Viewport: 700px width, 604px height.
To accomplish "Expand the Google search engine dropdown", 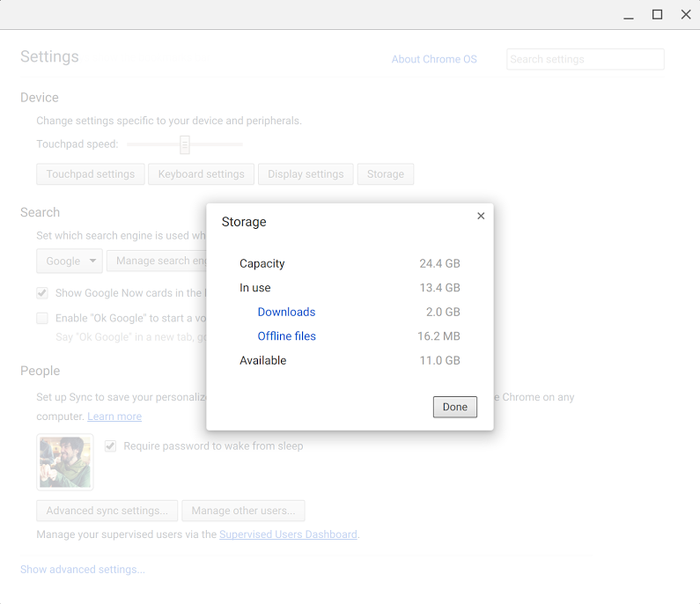I will coord(70,261).
